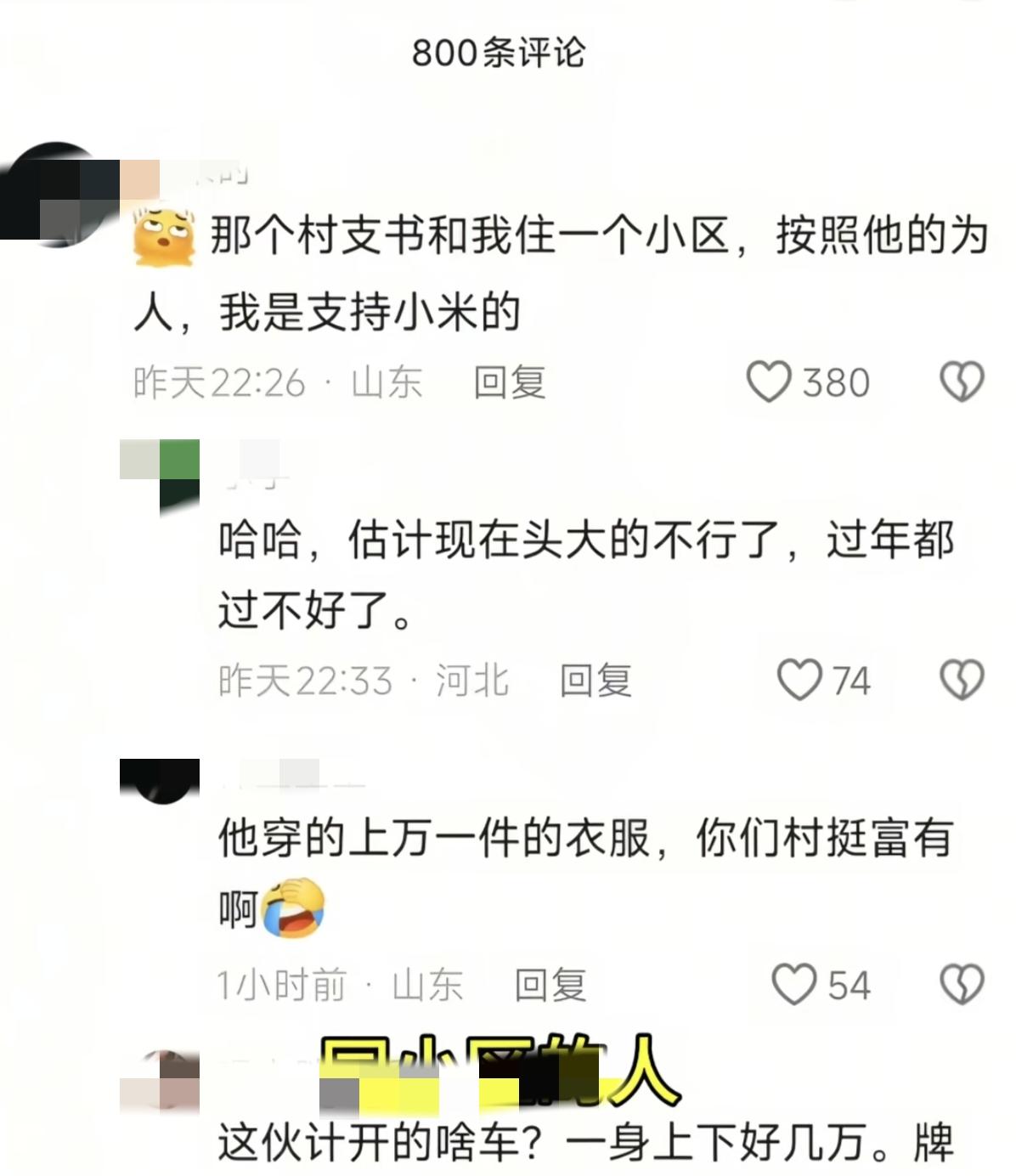Reply to the 1小时前 Shandong comment

click(550, 985)
